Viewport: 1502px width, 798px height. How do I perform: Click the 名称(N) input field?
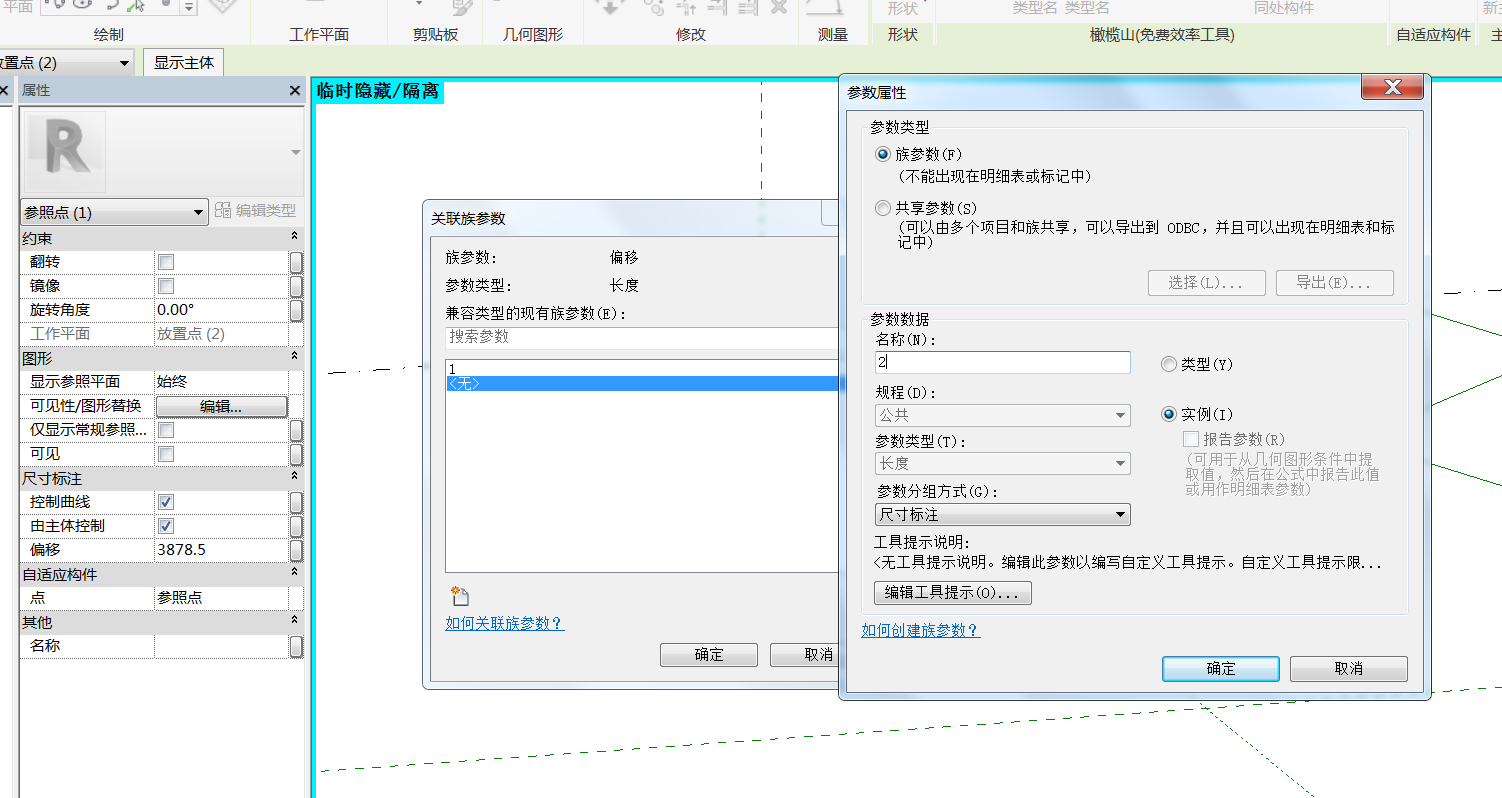1002,362
